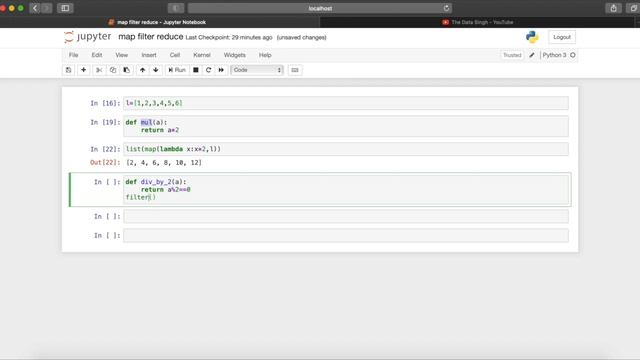Click the div_by_2 function cell

(x=346, y=190)
